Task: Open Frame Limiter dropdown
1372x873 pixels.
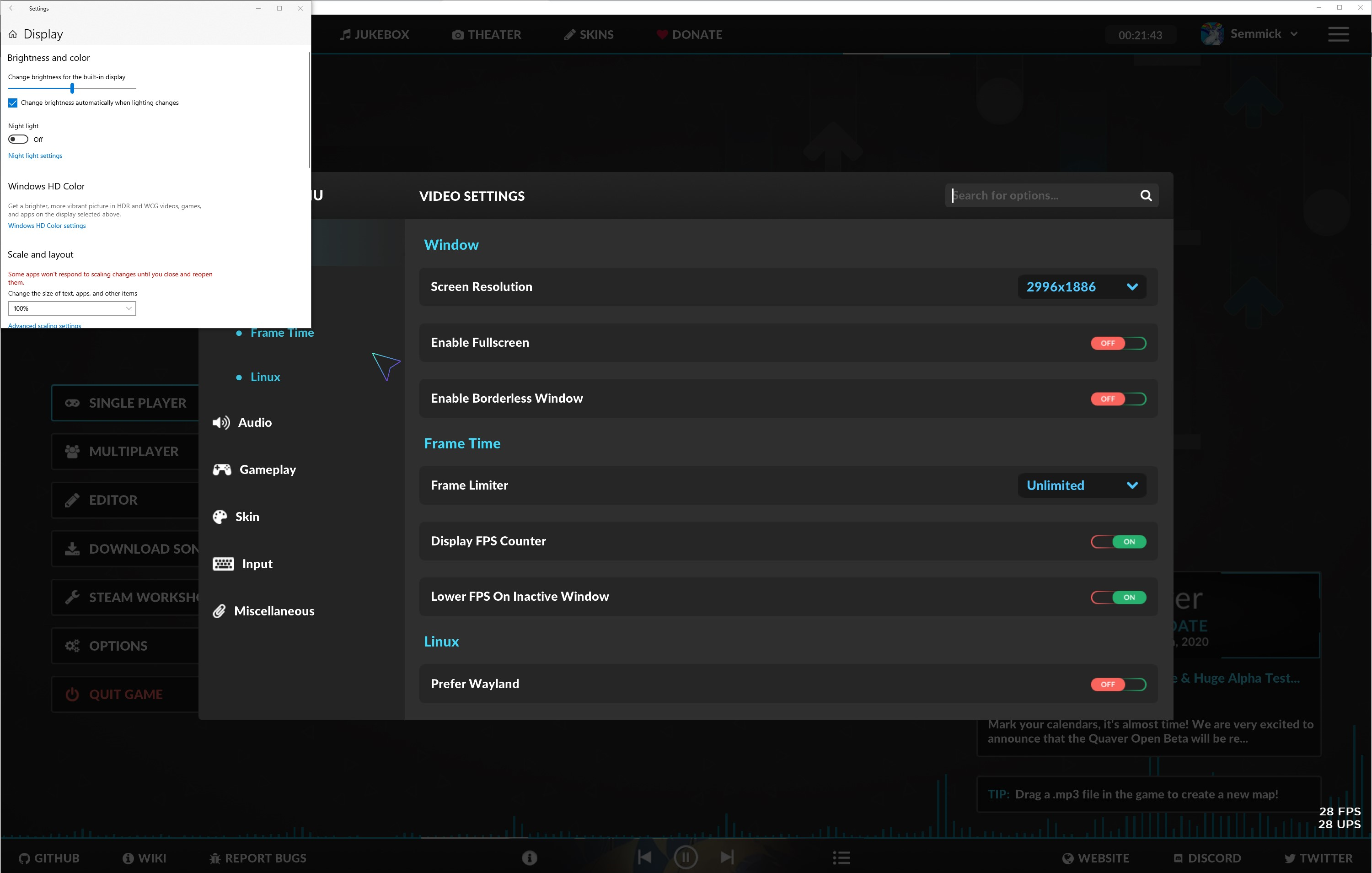Action: click(x=1082, y=485)
